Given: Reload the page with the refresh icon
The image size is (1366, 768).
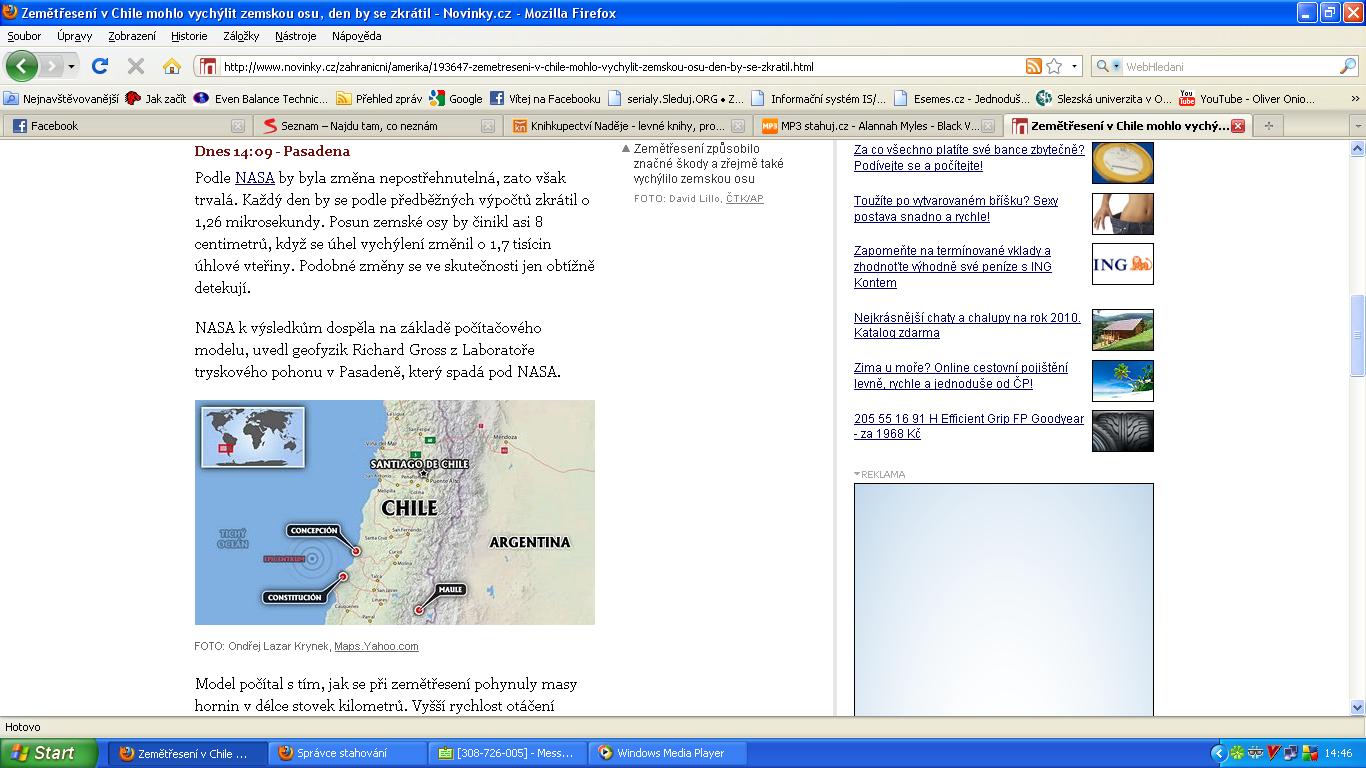Looking at the screenshot, I should (x=100, y=67).
